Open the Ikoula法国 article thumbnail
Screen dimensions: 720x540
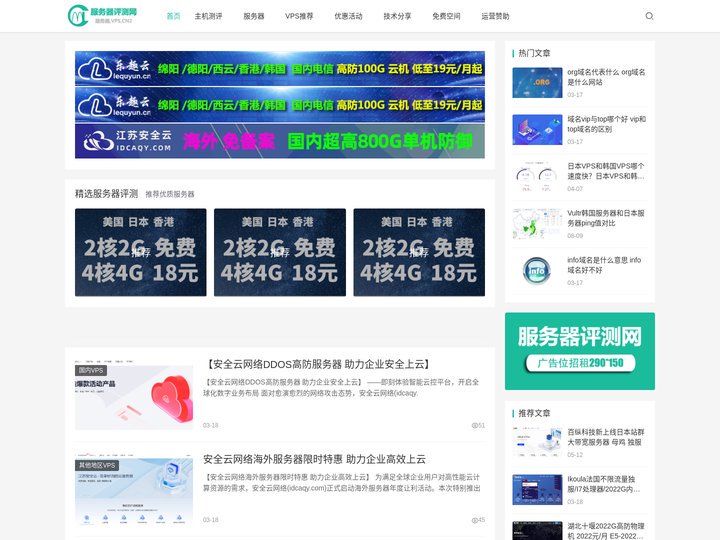click(x=537, y=490)
